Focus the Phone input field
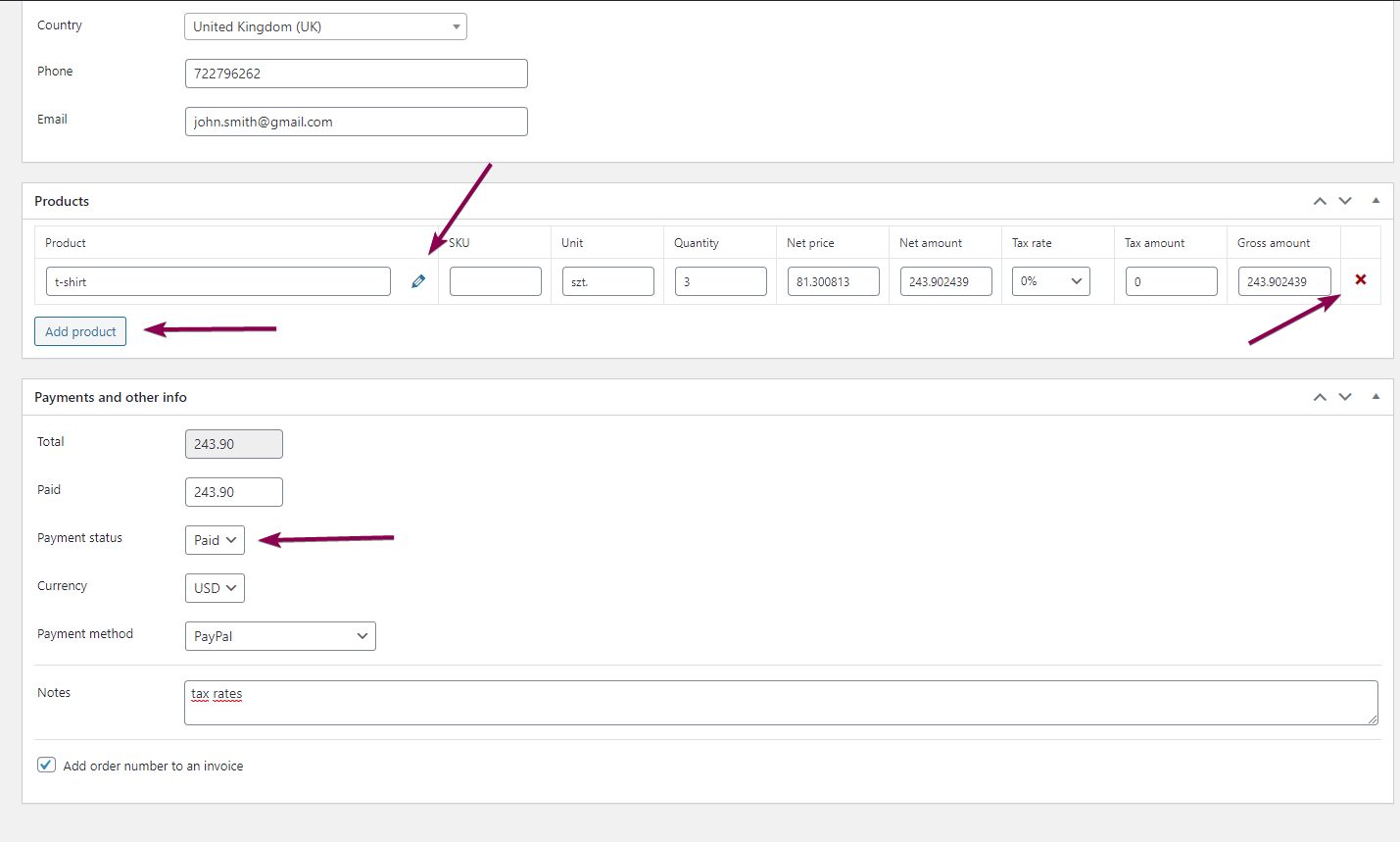The height and width of the screenshot is (842, 1400). click(x=357, y=74)
